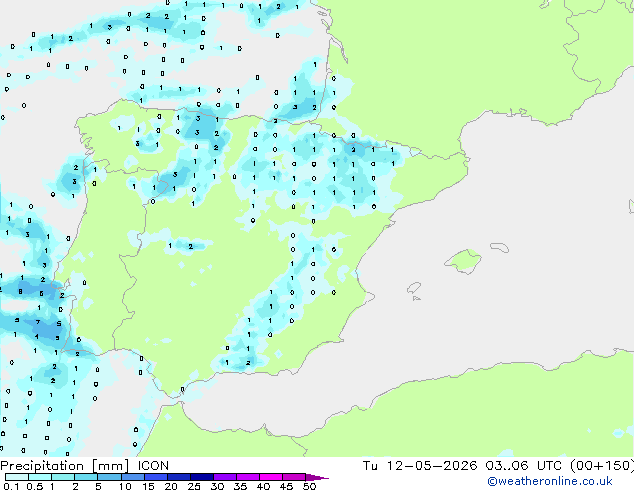Click the 0.1–0.5 mm legend color swatch
The width and height of the screenshot is (634, 490).
(x=17, y=477)
